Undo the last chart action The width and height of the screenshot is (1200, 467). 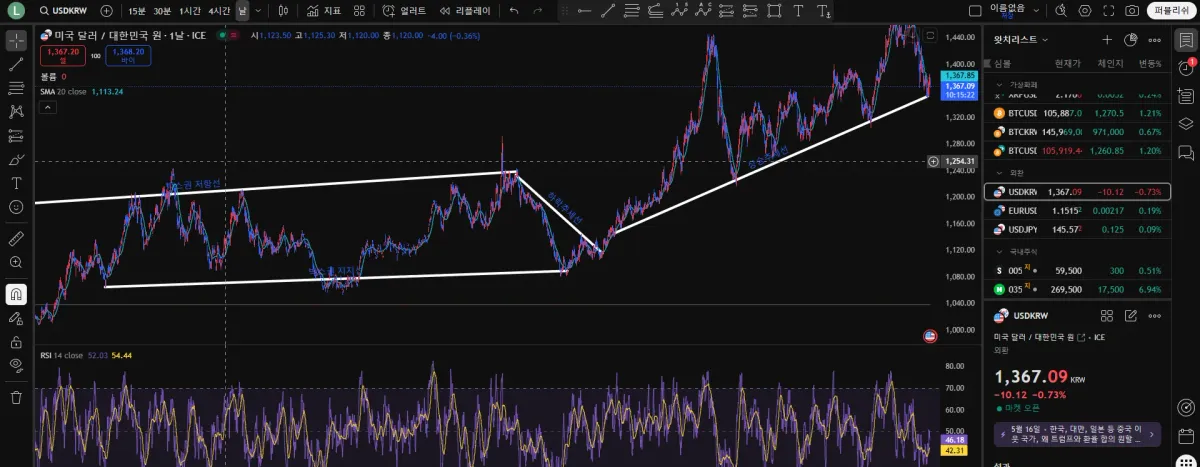[514, 11]
